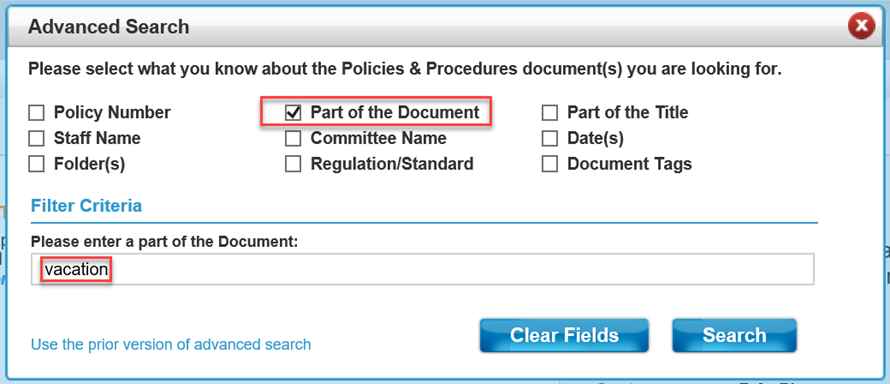Click the 'Document Tags' label text
This screenshot has height=384, width=890.
click(x=629, y=164)
